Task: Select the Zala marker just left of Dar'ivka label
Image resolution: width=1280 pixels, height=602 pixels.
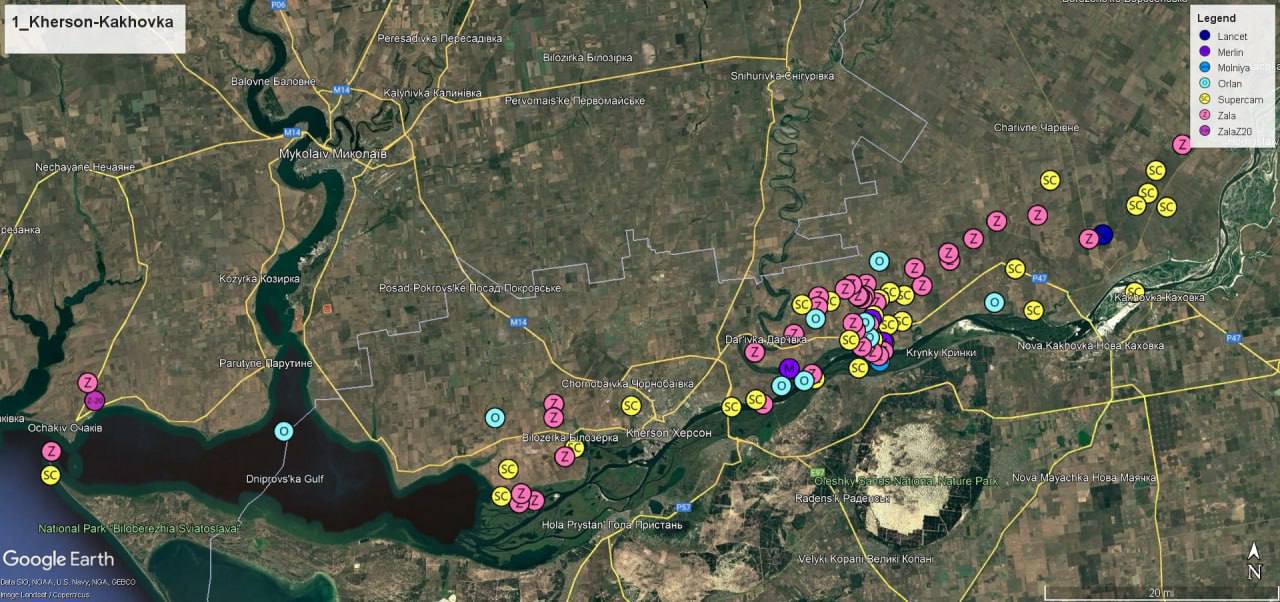Action: pos(755,352)
